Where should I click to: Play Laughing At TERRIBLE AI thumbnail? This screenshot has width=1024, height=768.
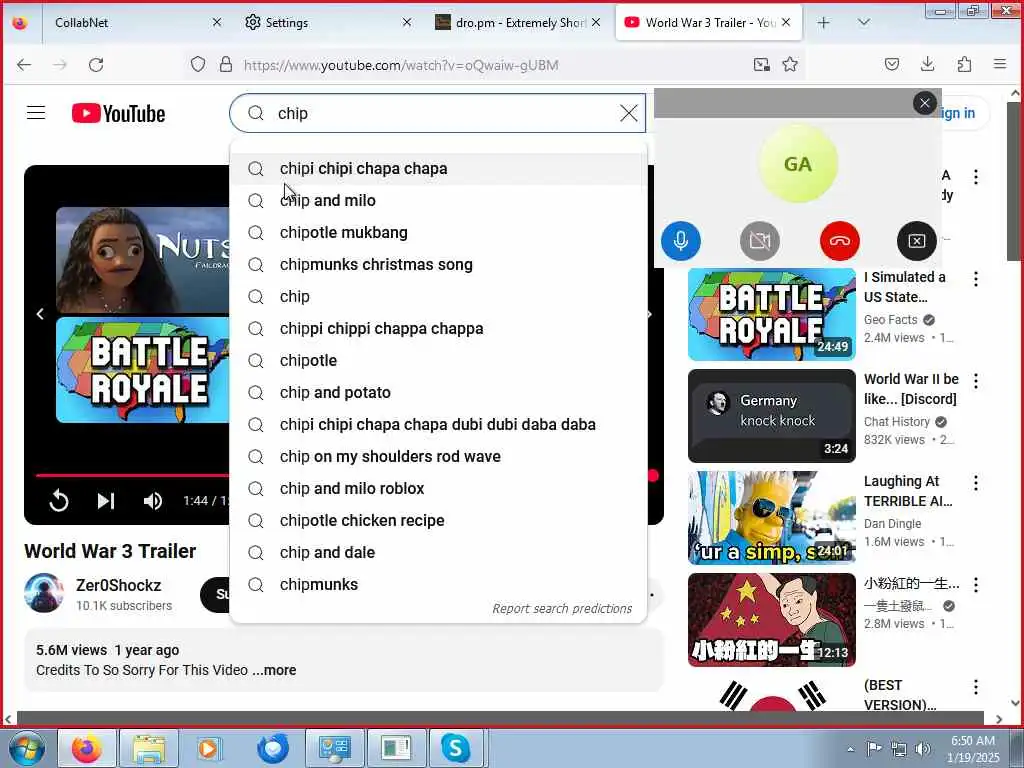coord(771,518)
